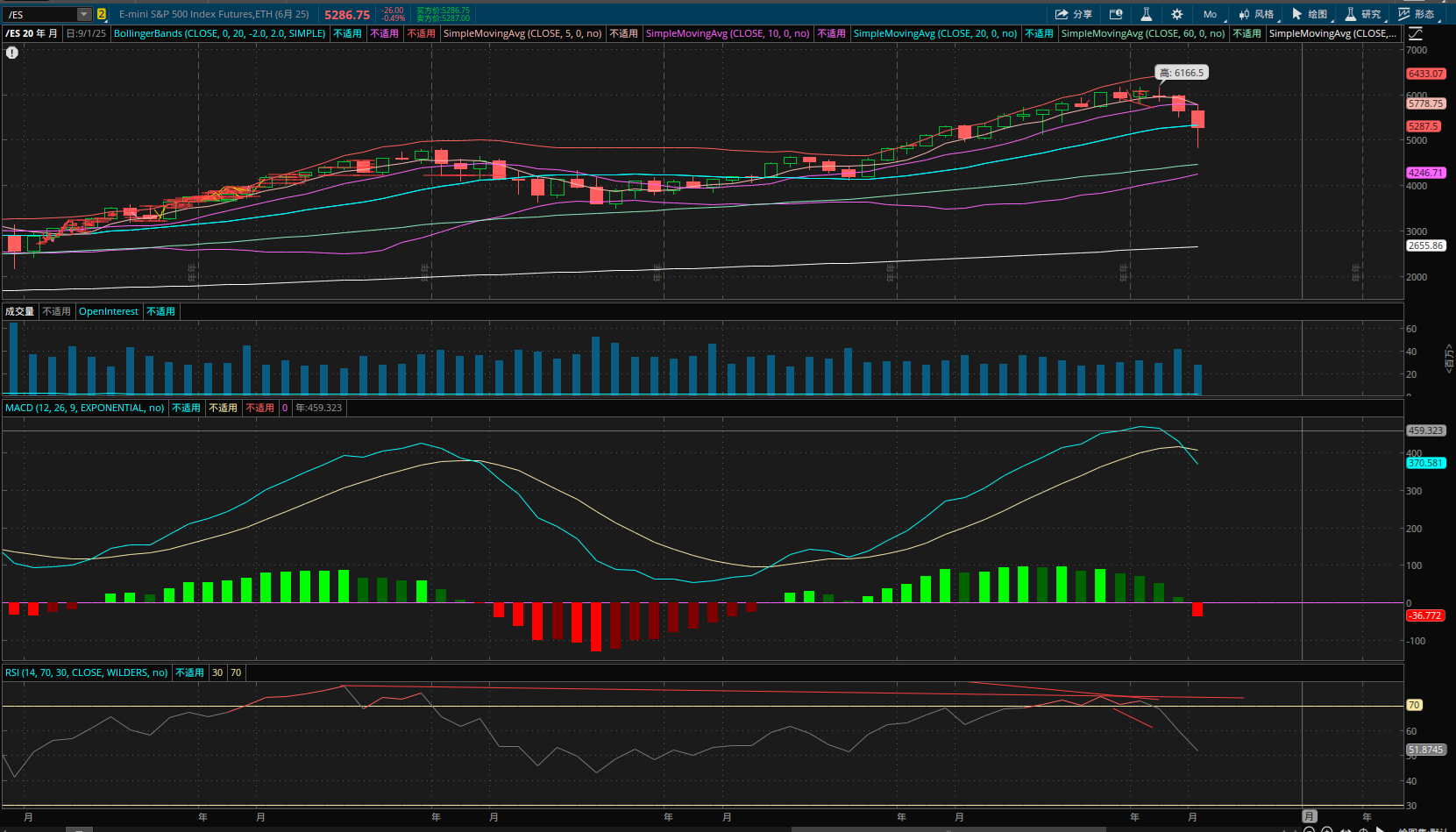
Task: Open chart settings gear icon
Action: pos(1176,14)
